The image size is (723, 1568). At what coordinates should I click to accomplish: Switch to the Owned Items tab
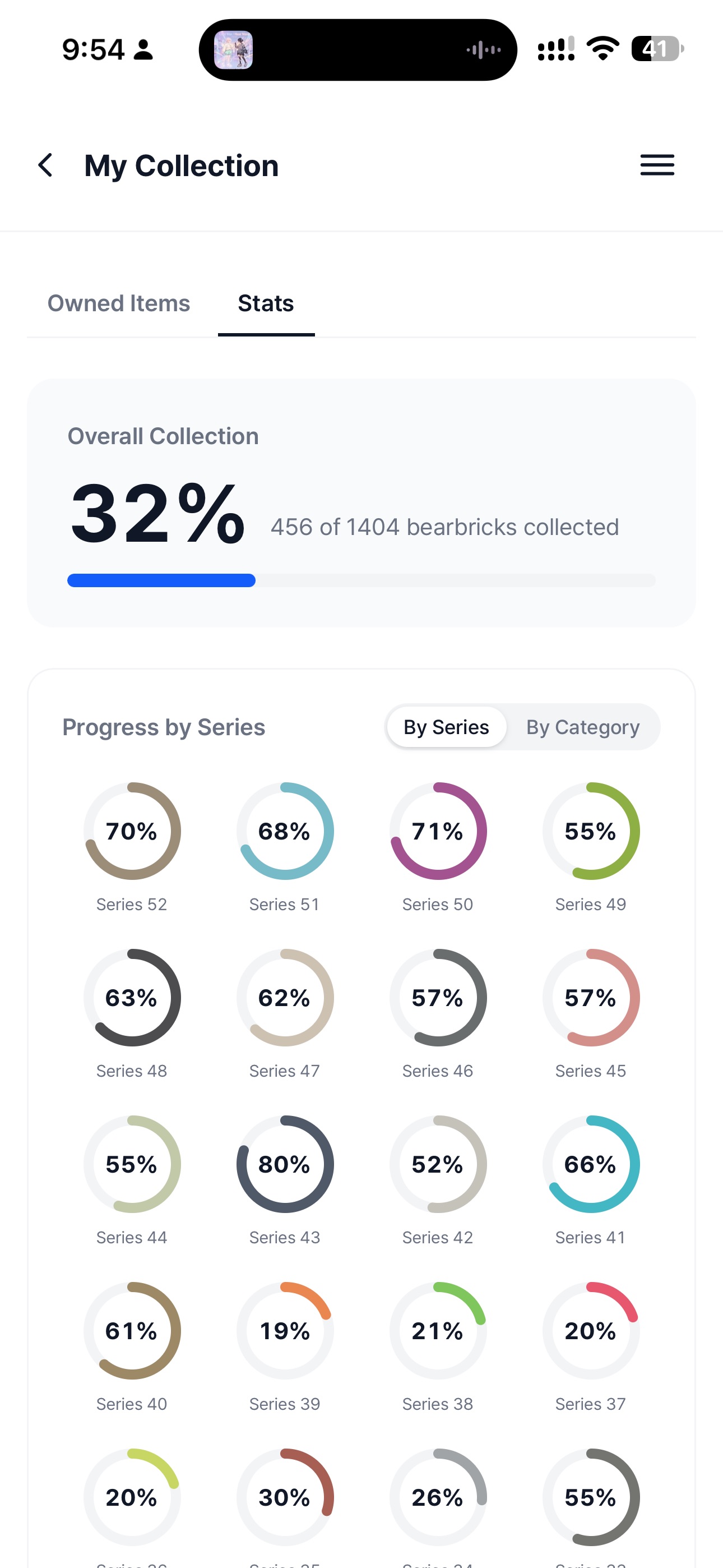pyautogui.click(x=119, y=303)
